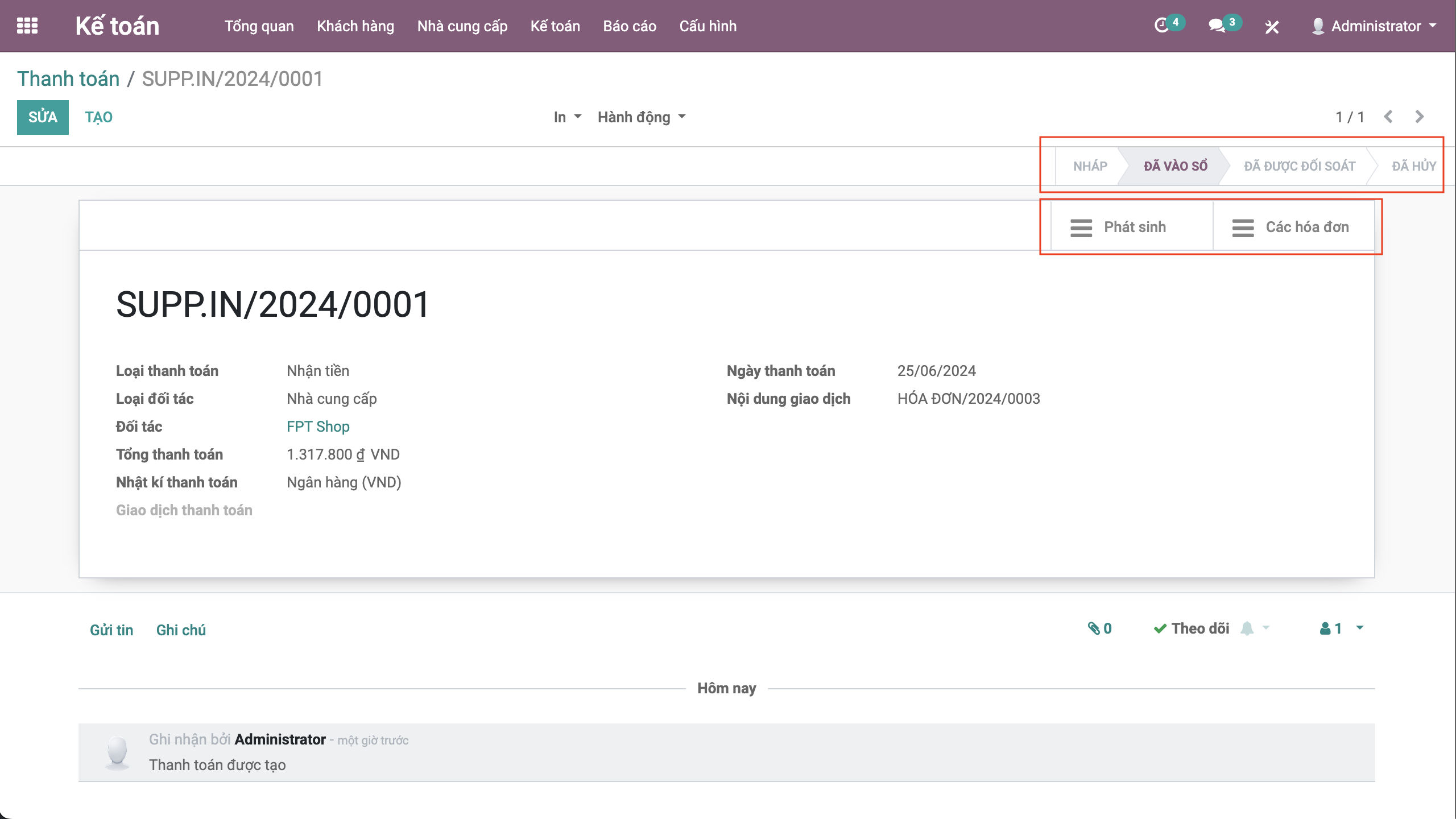Go to next record arrow
Screen dimensions: 1456x819
click(1420, 117)
